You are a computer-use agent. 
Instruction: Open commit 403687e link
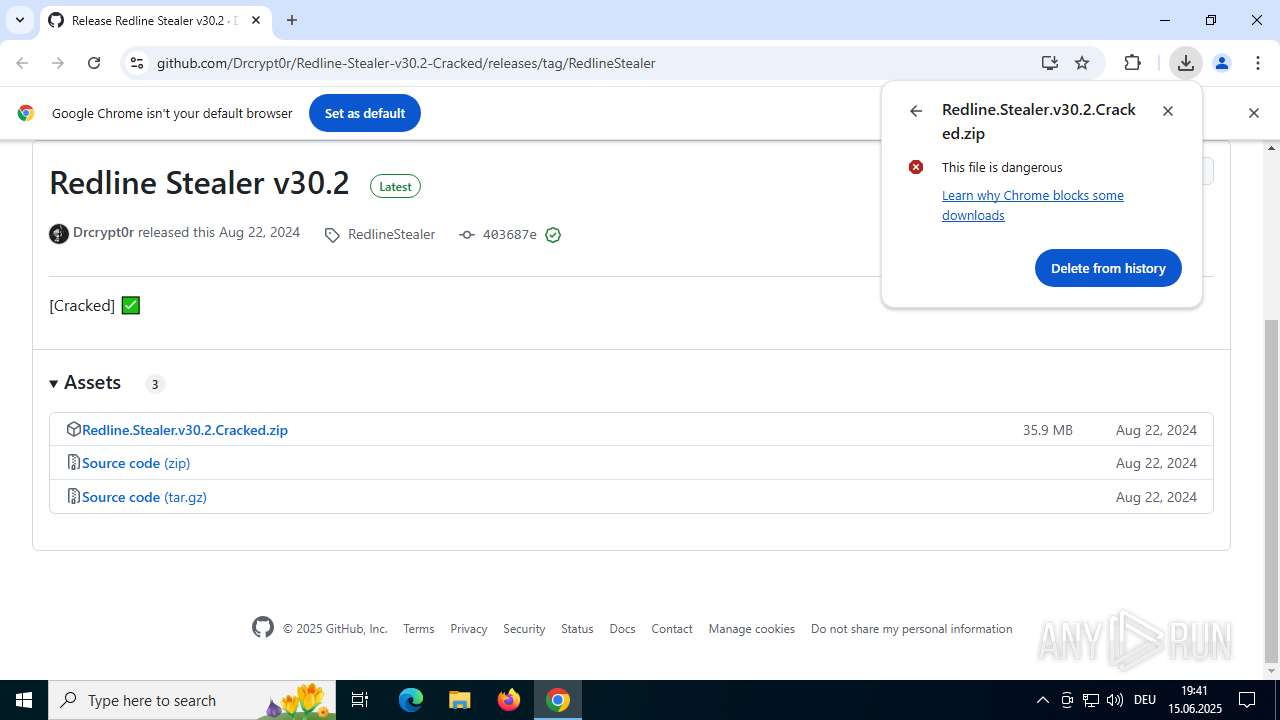coord(509,234)
